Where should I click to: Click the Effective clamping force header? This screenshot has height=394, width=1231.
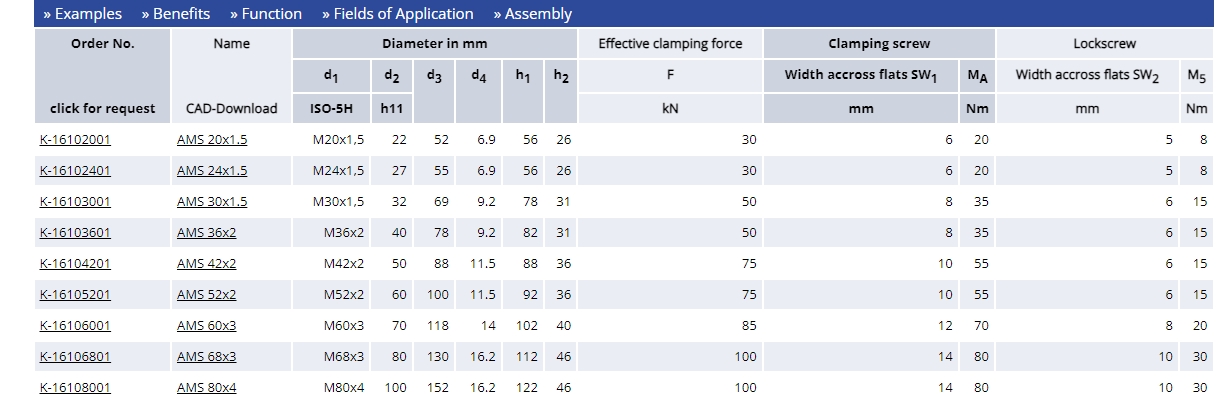pyautogui.click(x=670, y=44)
